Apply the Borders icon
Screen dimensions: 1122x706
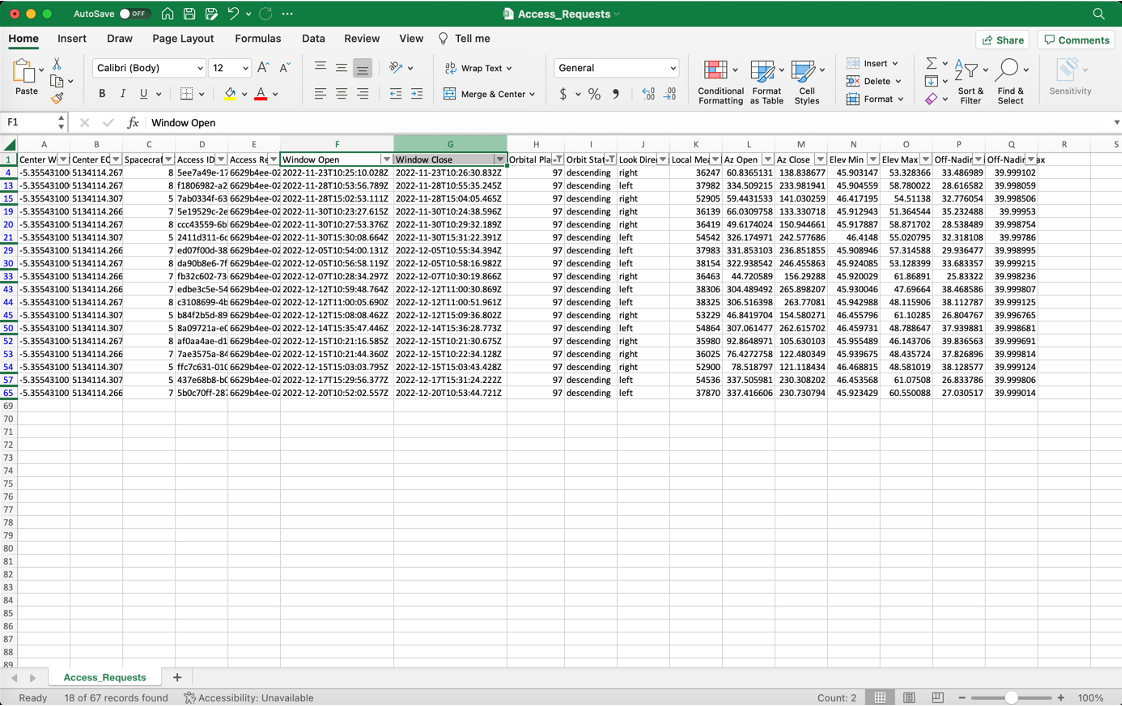(x=186, y=94)
